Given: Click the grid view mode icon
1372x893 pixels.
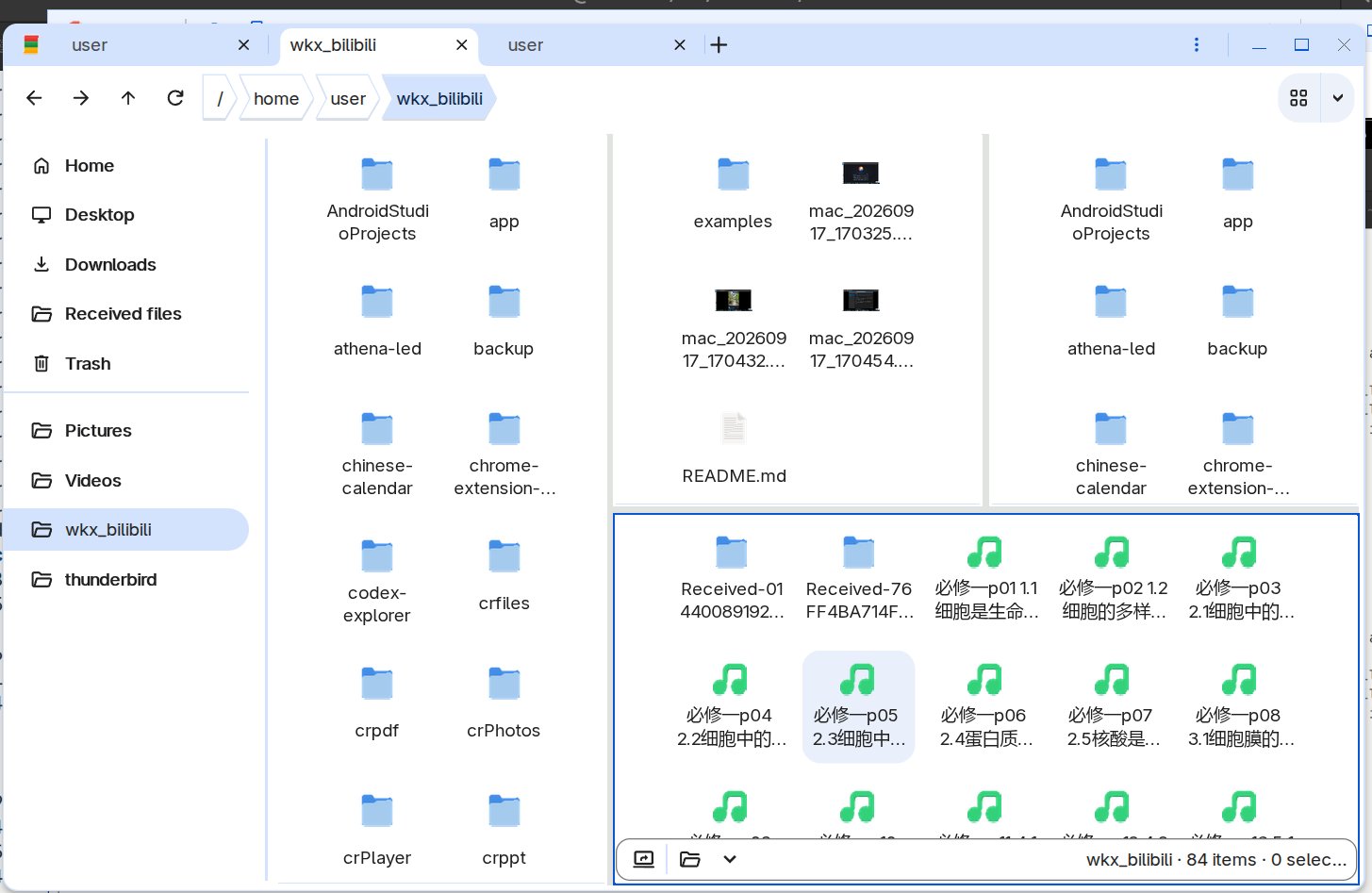Looking at the screenshot, I should click(1298, 98).
